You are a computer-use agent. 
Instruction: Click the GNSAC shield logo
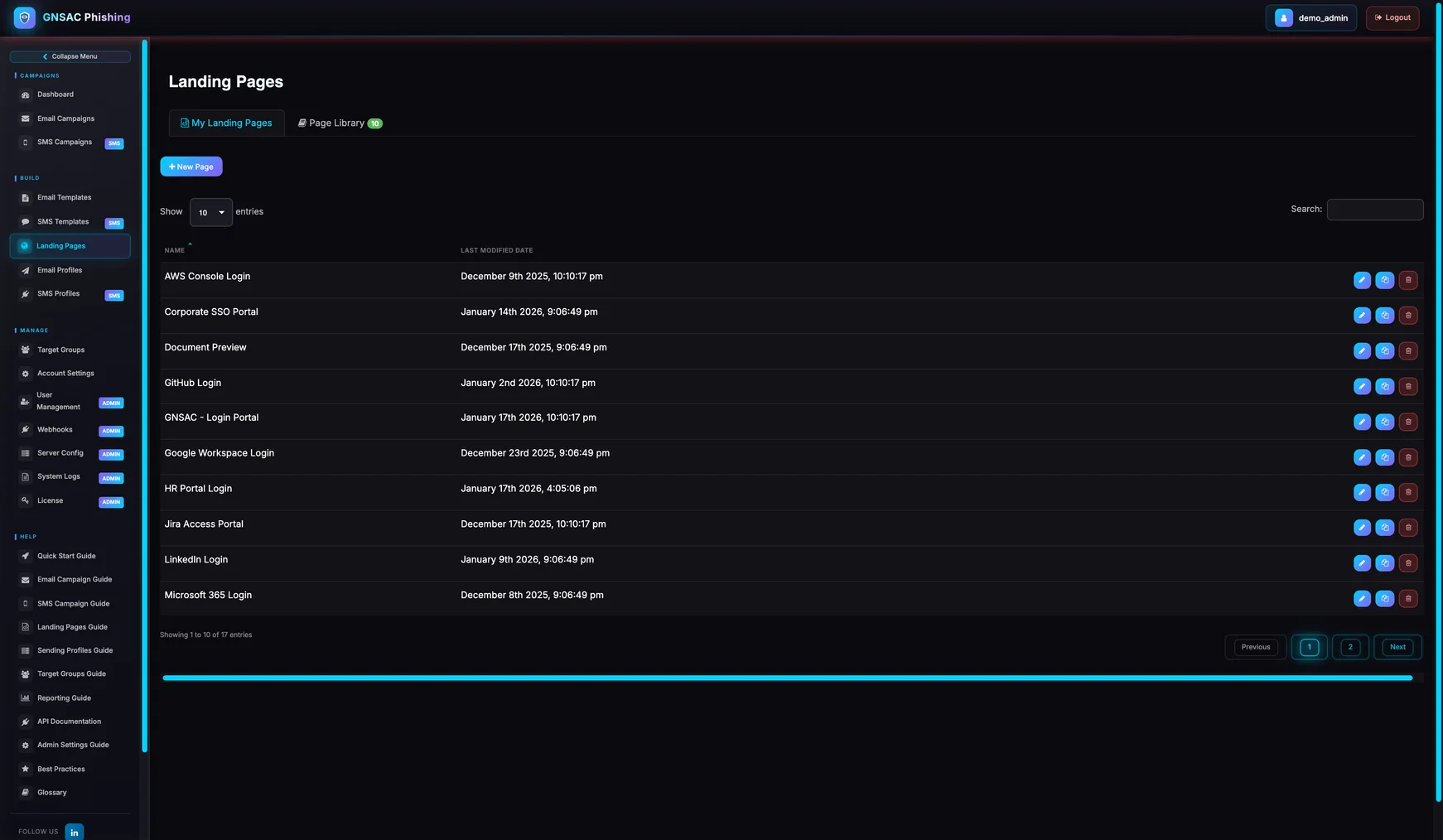point(25,17)
